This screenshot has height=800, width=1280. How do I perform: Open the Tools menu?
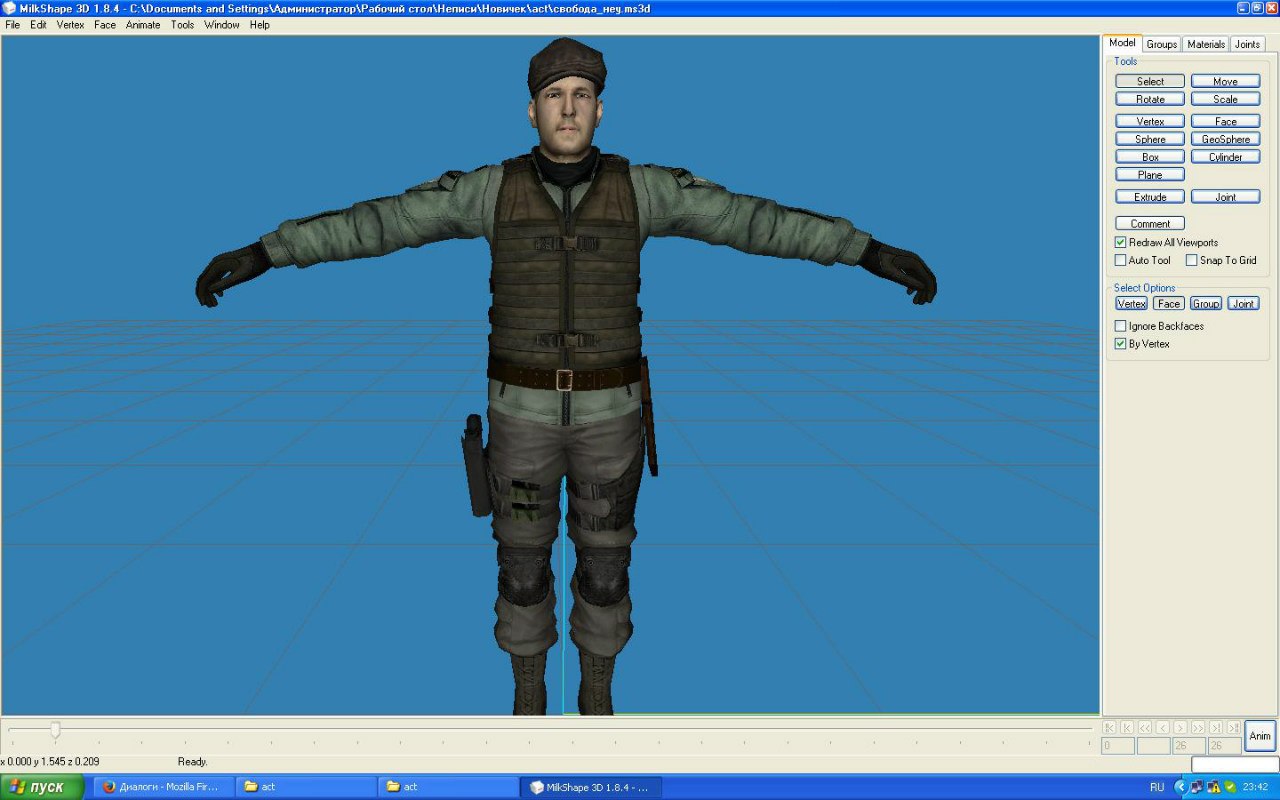coord(182,25)
